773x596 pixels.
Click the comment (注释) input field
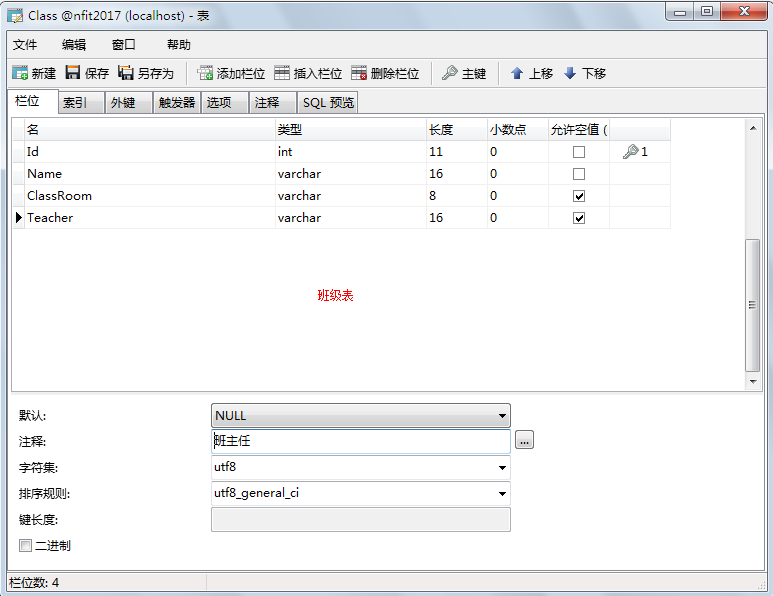361,441
